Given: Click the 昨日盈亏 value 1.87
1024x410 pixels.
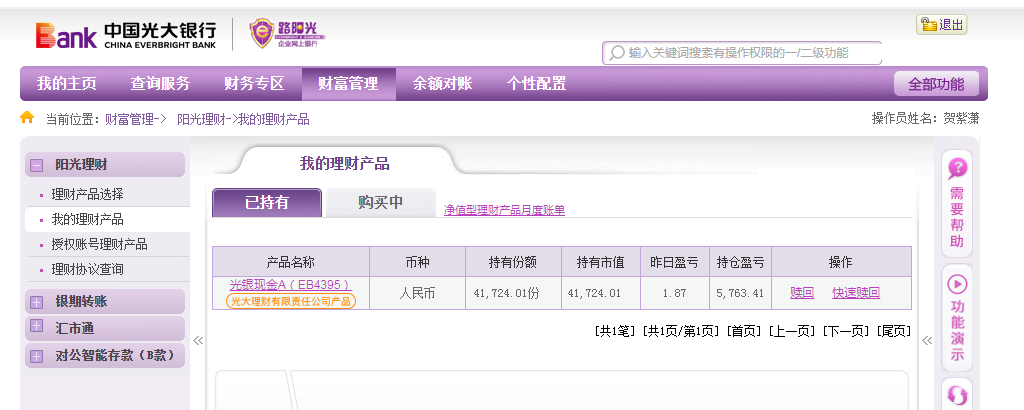Looking at the screenshot, I should (675, 293).
